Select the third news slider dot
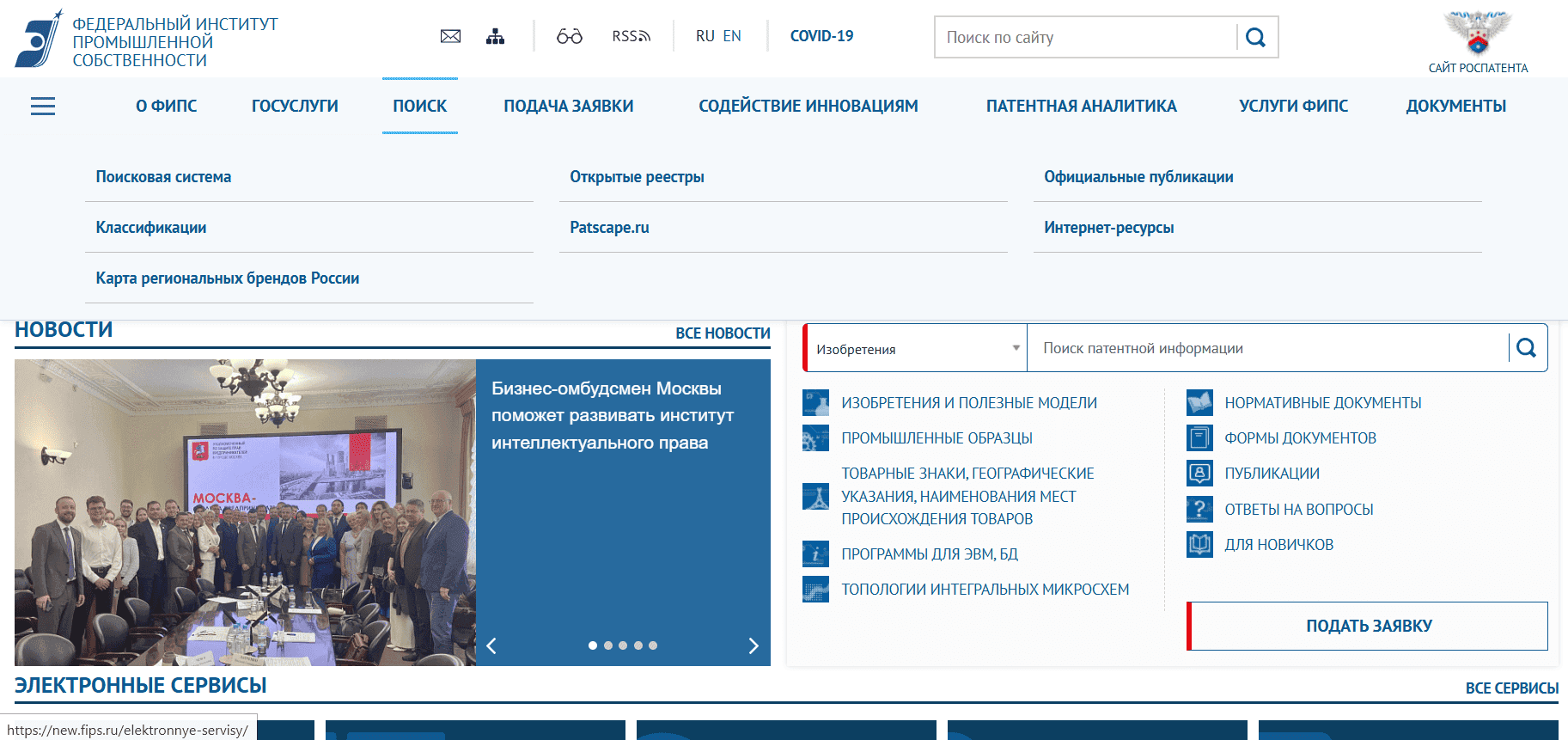Image resolution: width=1568 pixels, height=740 pixels. pos(623,645)
